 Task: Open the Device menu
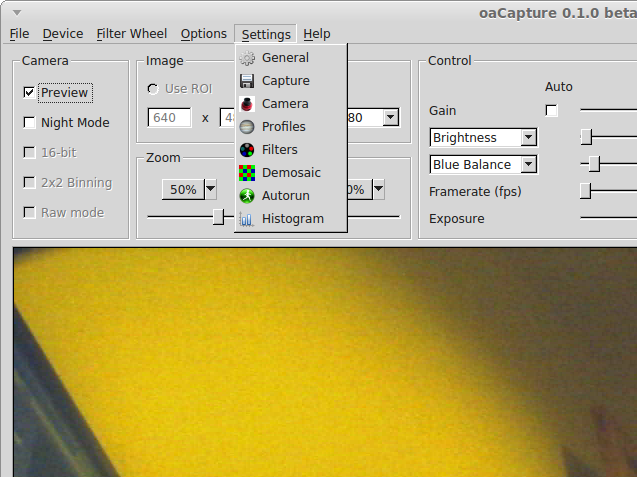coord(63,34)
